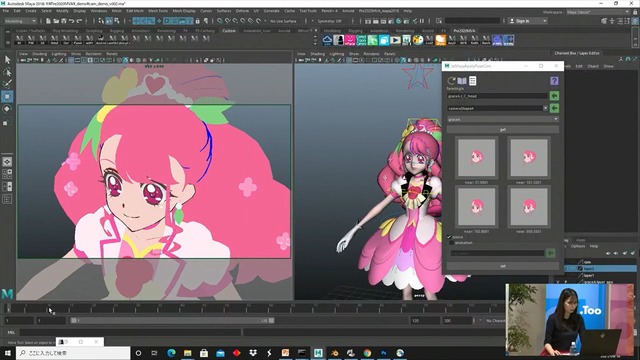Click the get button in pose window
This screenshot has height=360, width=640.
[503, 129]
